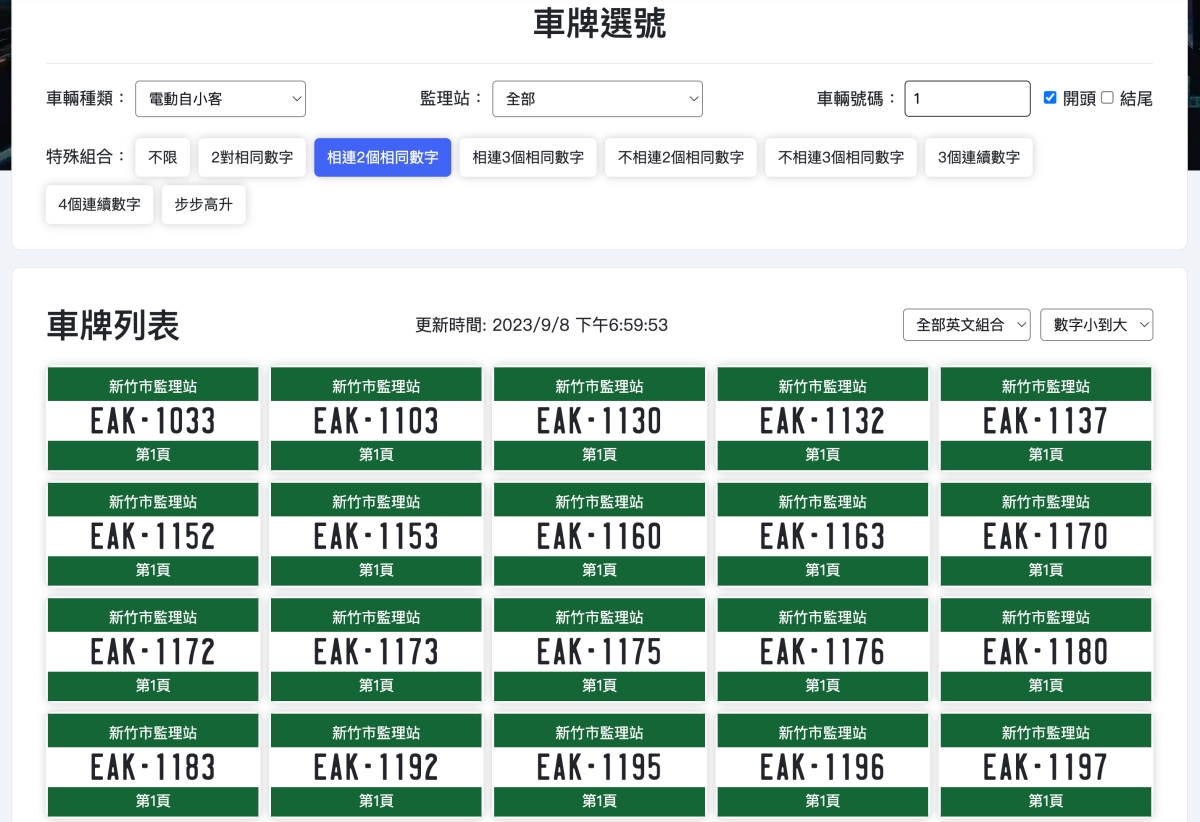The image size is (1200, 822).
Task: Open license plate card EAK-1160
Action: click(599, 536)
